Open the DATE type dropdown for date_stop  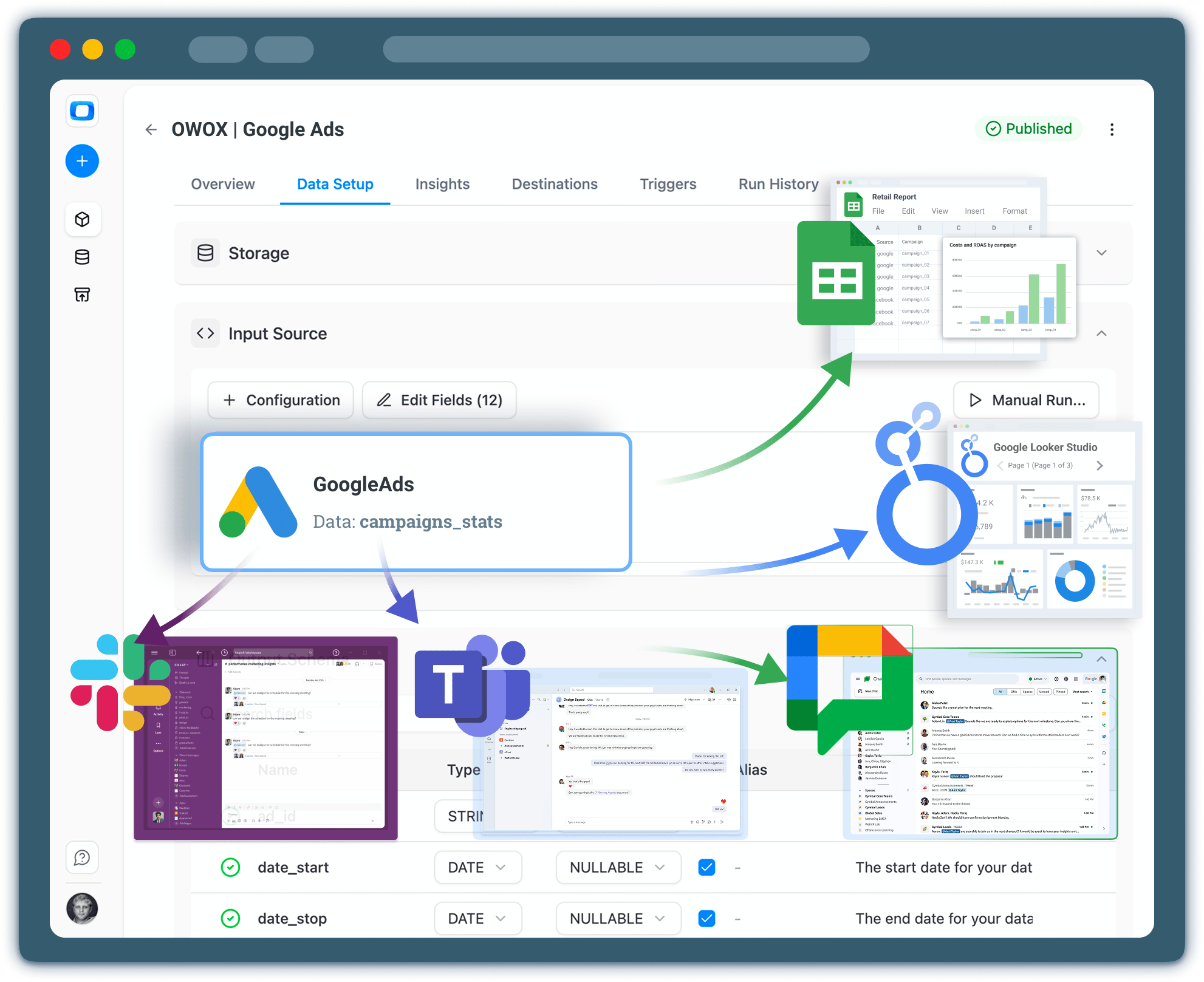click(x=477, y=918)
